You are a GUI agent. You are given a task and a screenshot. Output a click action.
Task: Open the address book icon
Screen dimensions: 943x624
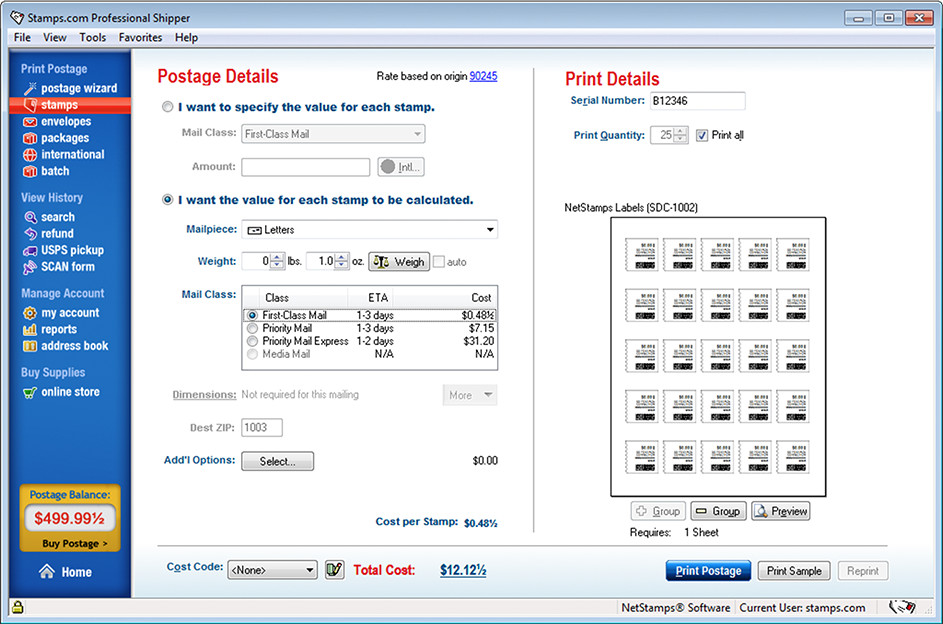point(30,346)
